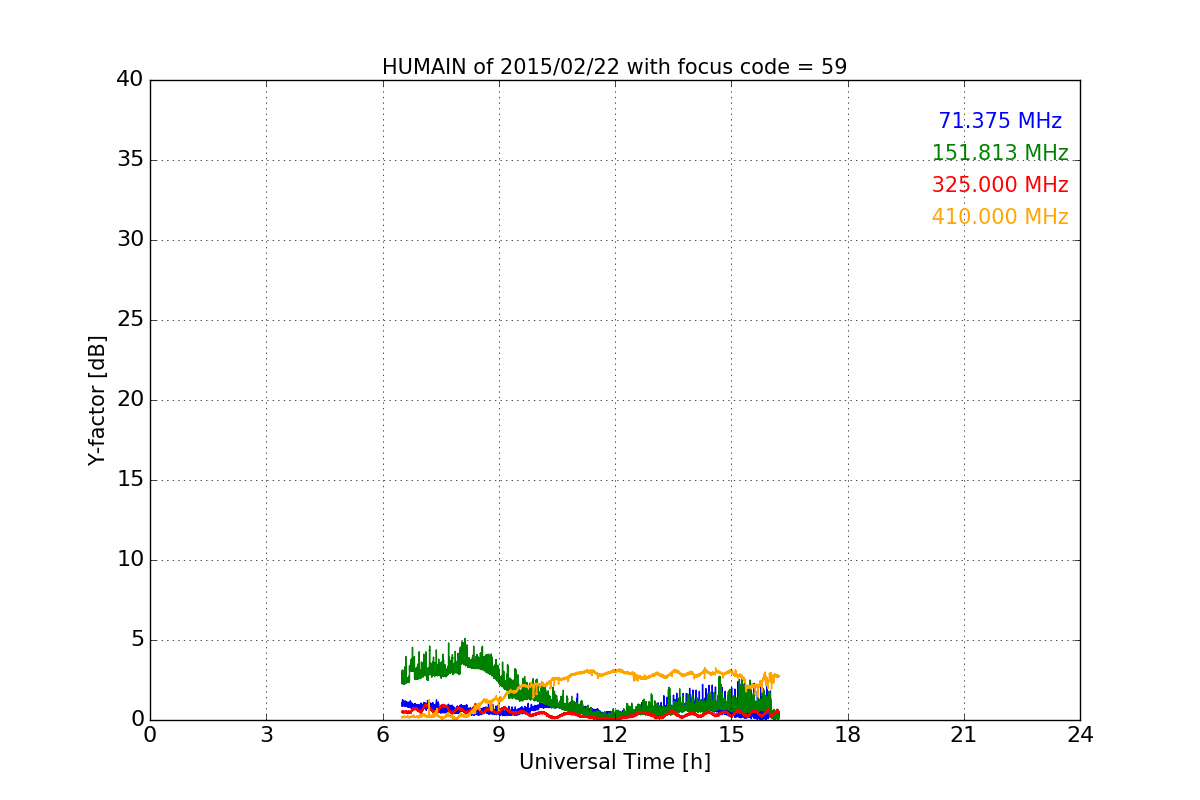Select the 151.813 MHz legend label

pos(1000,153)
